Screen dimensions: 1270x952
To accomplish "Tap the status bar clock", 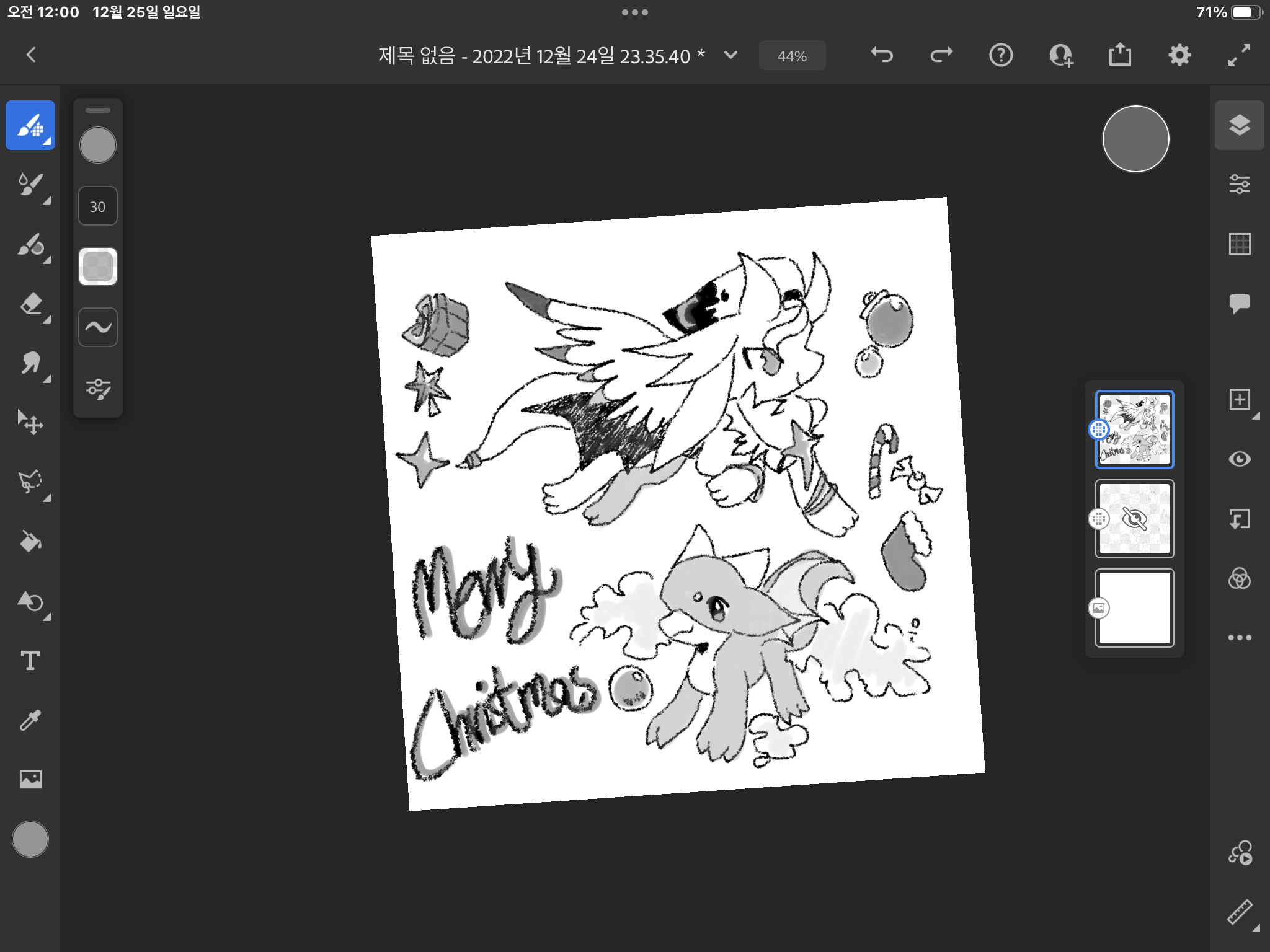I will 43,12.
